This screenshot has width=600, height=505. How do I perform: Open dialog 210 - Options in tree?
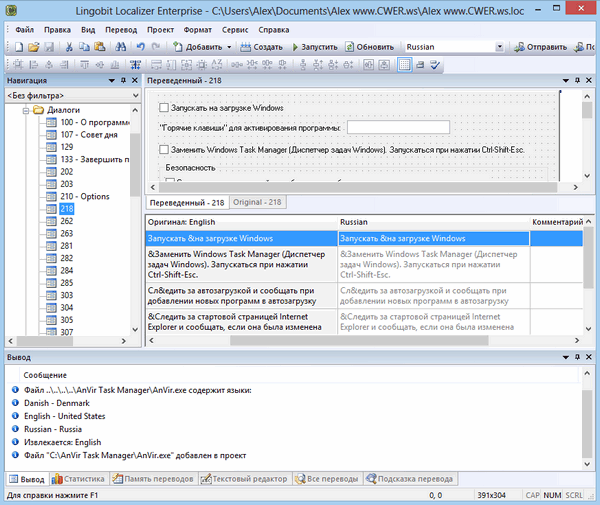84,196
